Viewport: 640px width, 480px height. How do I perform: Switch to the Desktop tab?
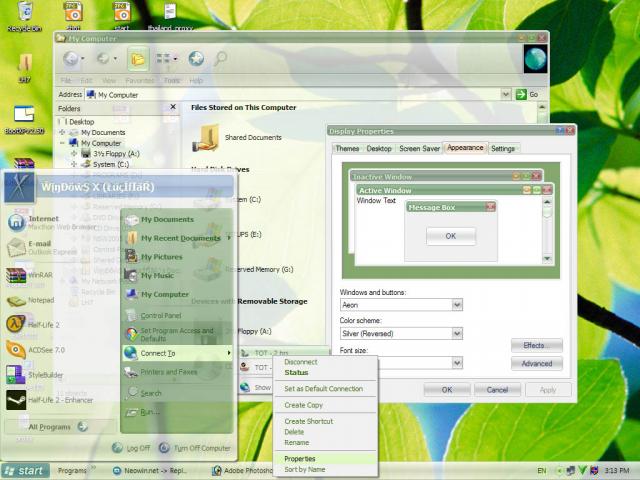click(379, 149)
